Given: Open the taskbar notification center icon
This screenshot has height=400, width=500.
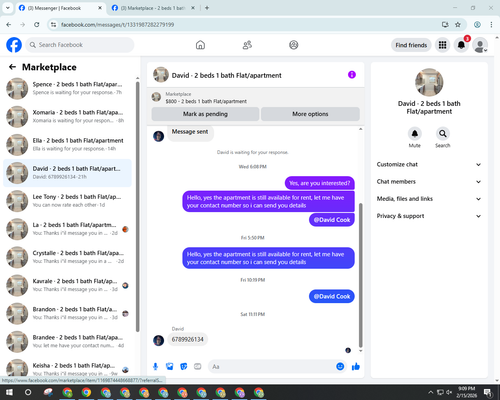Looking at the screenshot, I should click(x=488, y=392).
